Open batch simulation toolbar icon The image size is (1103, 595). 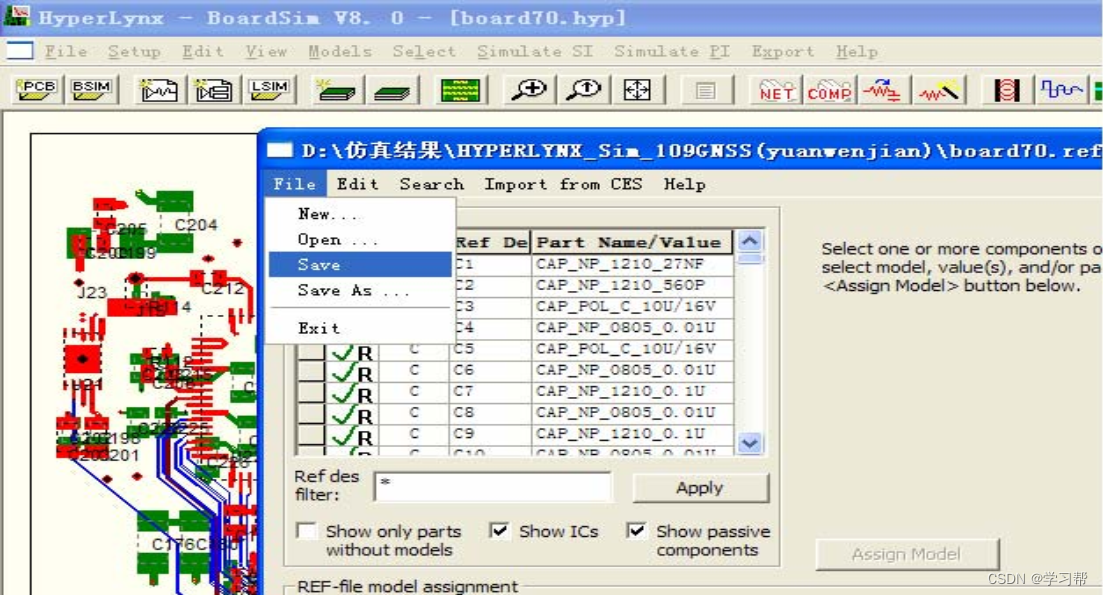point(213,90)
